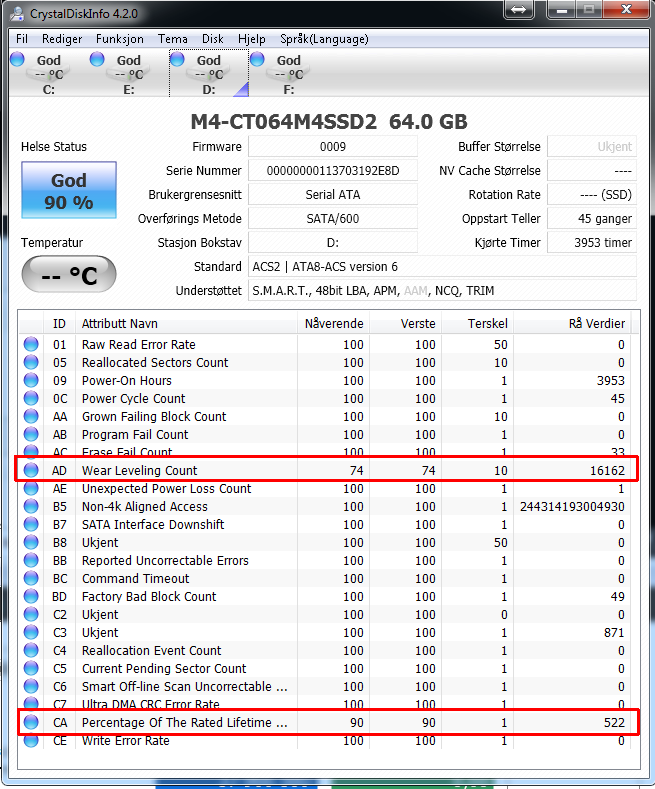
Task: Open the Rediger menu
Action: (62, 39)
